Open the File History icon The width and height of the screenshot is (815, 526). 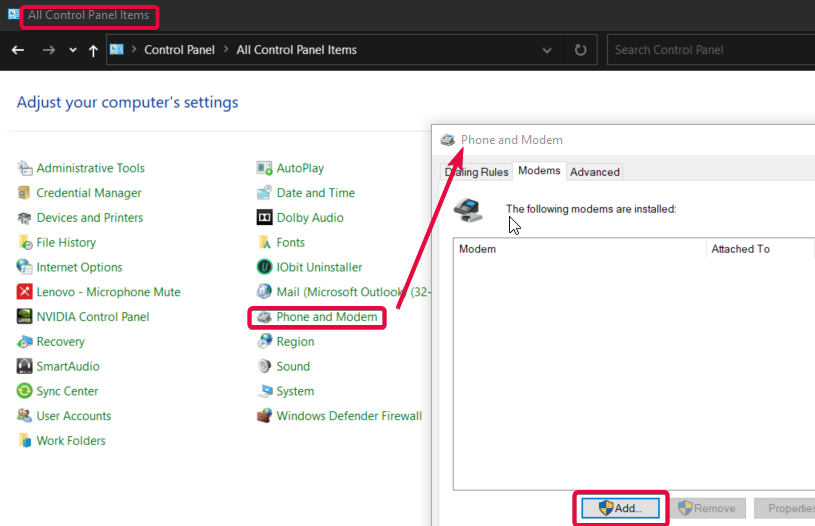[x=24, y=242]
